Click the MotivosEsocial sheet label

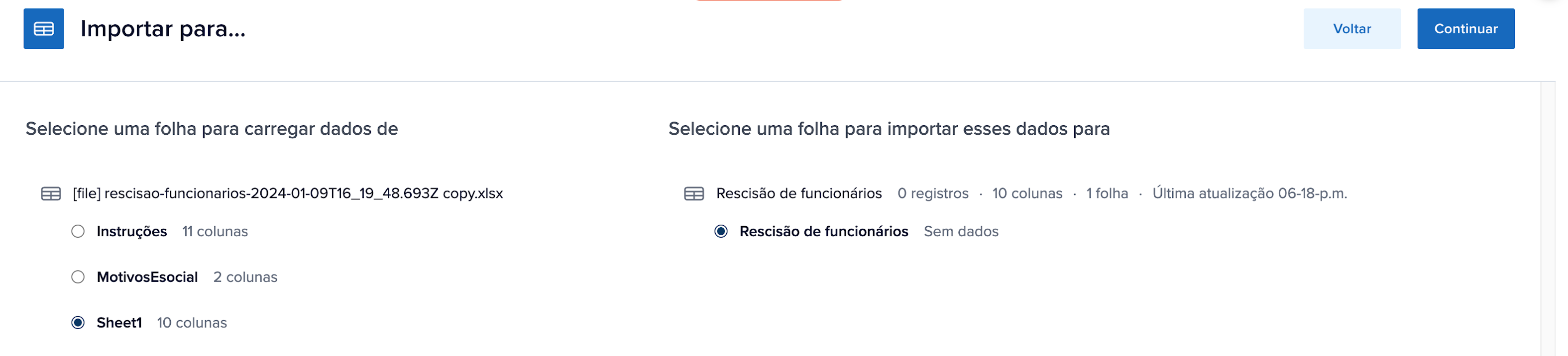(147, 277)
